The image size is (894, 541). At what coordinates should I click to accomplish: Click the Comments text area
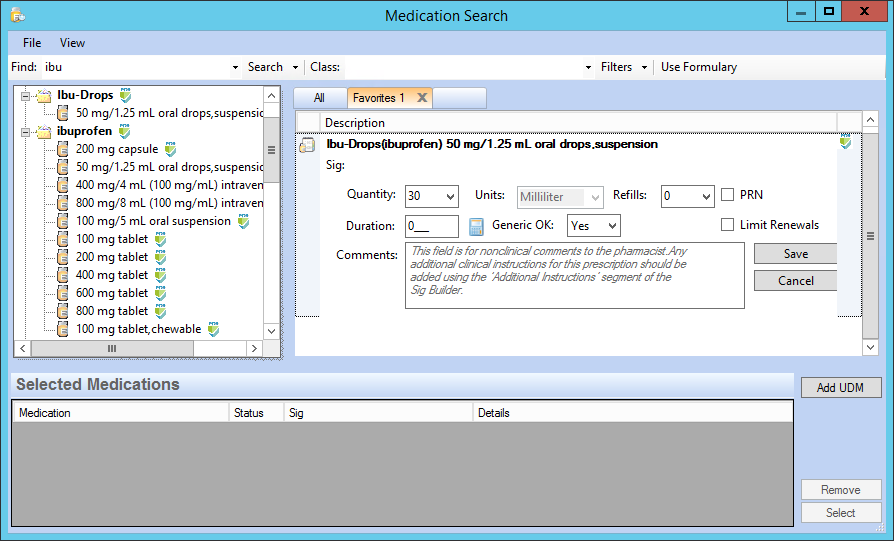click(x=575, y=275)
